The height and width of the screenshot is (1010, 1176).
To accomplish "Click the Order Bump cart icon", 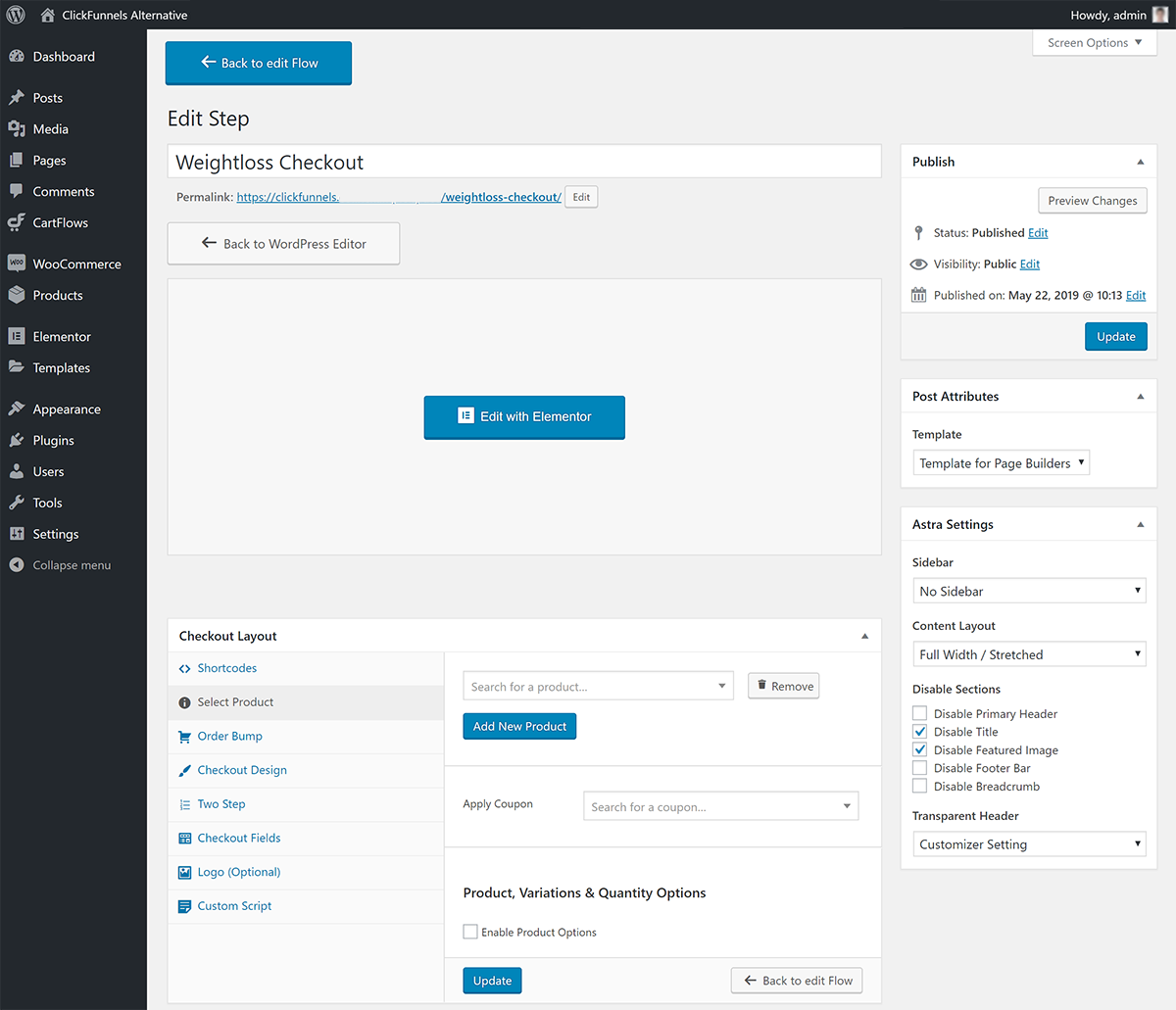I will coord(184,737).
